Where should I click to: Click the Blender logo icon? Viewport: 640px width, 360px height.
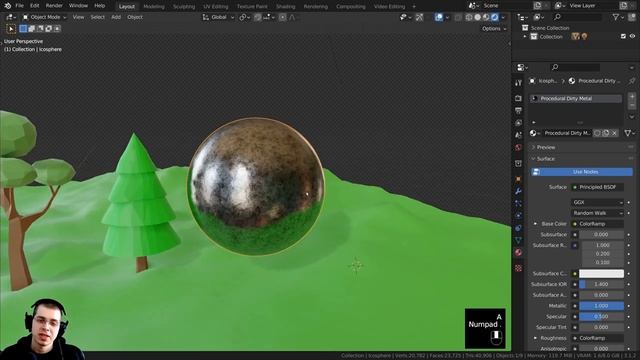[x=8, y=6]
